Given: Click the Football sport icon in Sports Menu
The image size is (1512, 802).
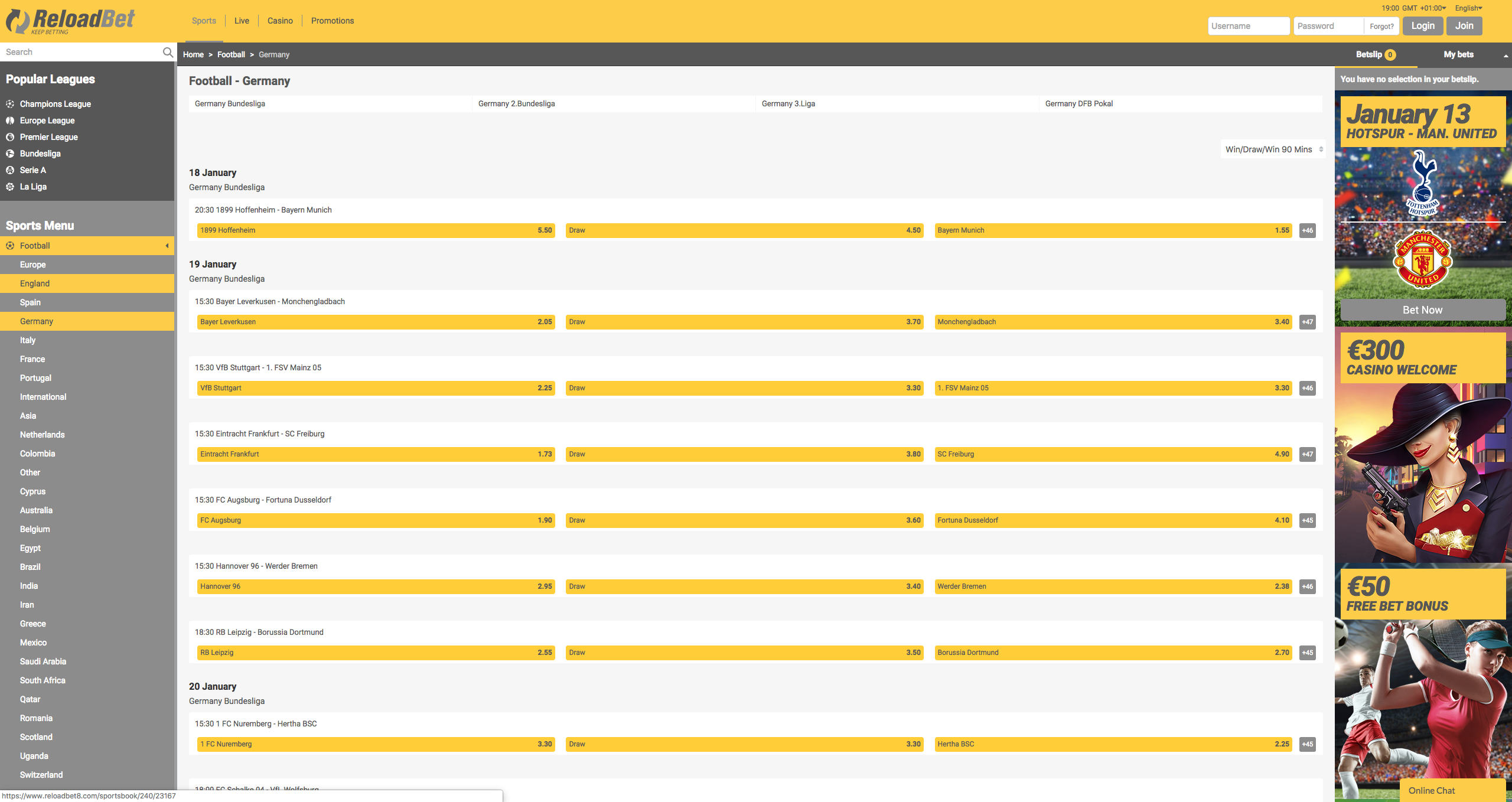Looking at the screenshot, I should (10, 246).
